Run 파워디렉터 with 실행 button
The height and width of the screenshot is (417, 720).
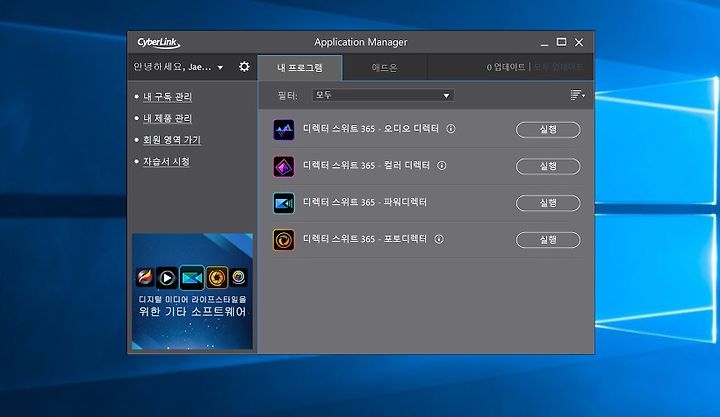(548, 203)
